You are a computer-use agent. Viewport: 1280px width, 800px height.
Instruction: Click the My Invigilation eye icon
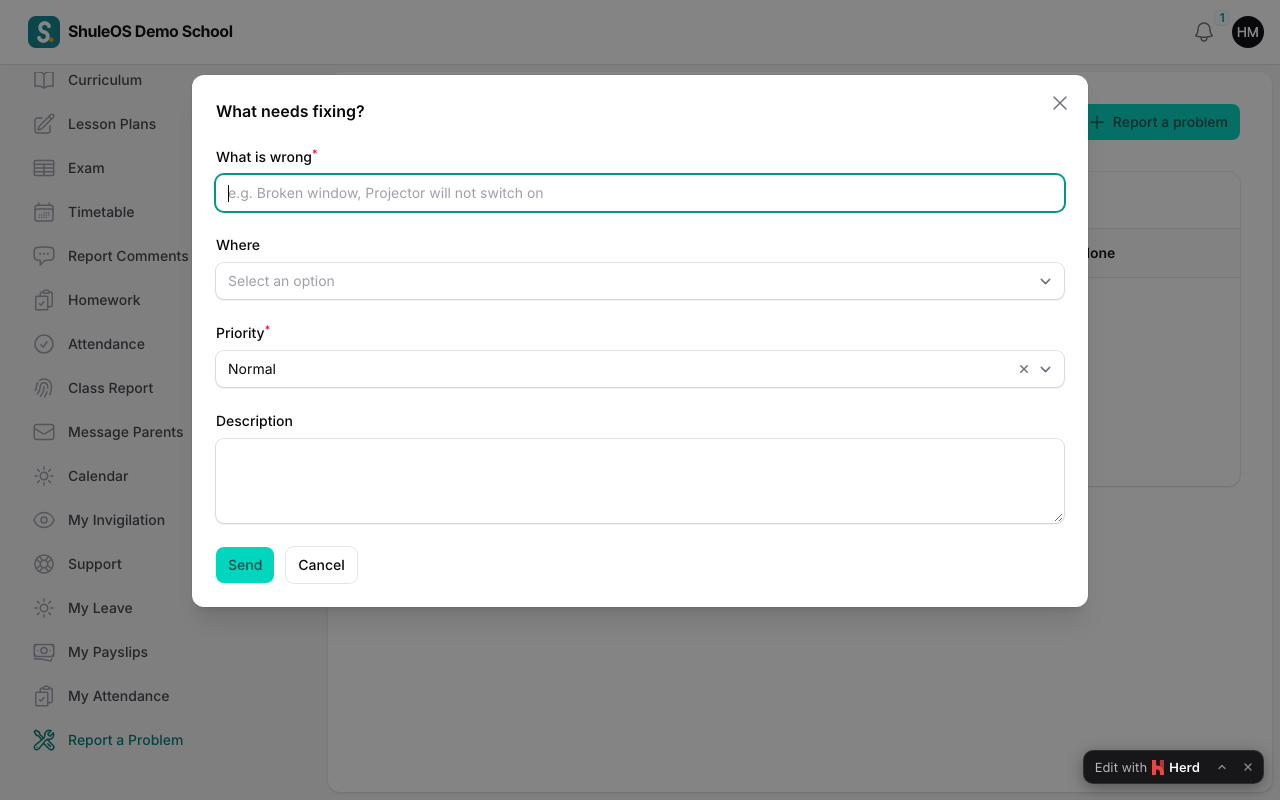pyautogui.click(x=44, y=520)
